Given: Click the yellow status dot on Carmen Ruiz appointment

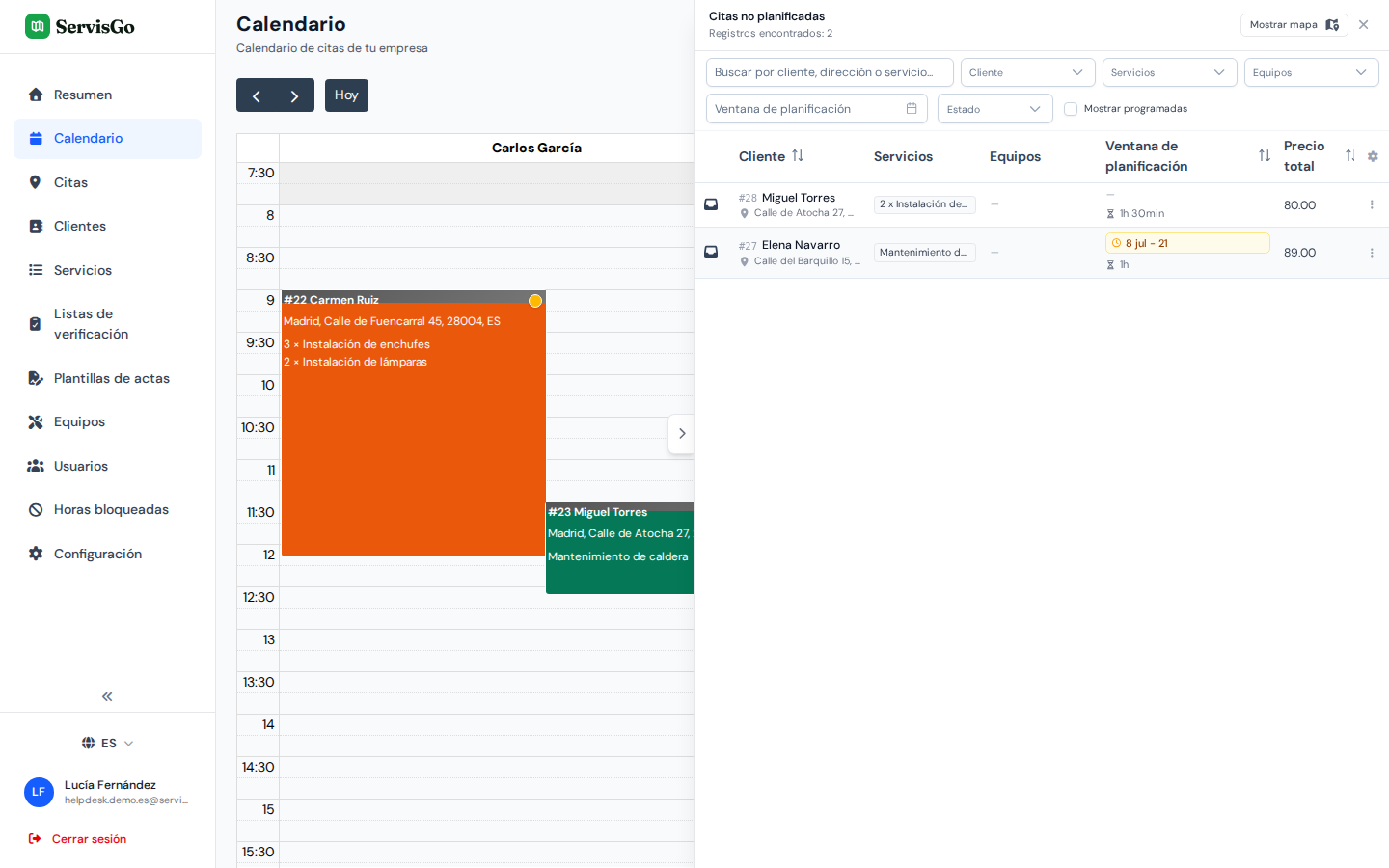Looking at the screenshot, I should point(535,301).
